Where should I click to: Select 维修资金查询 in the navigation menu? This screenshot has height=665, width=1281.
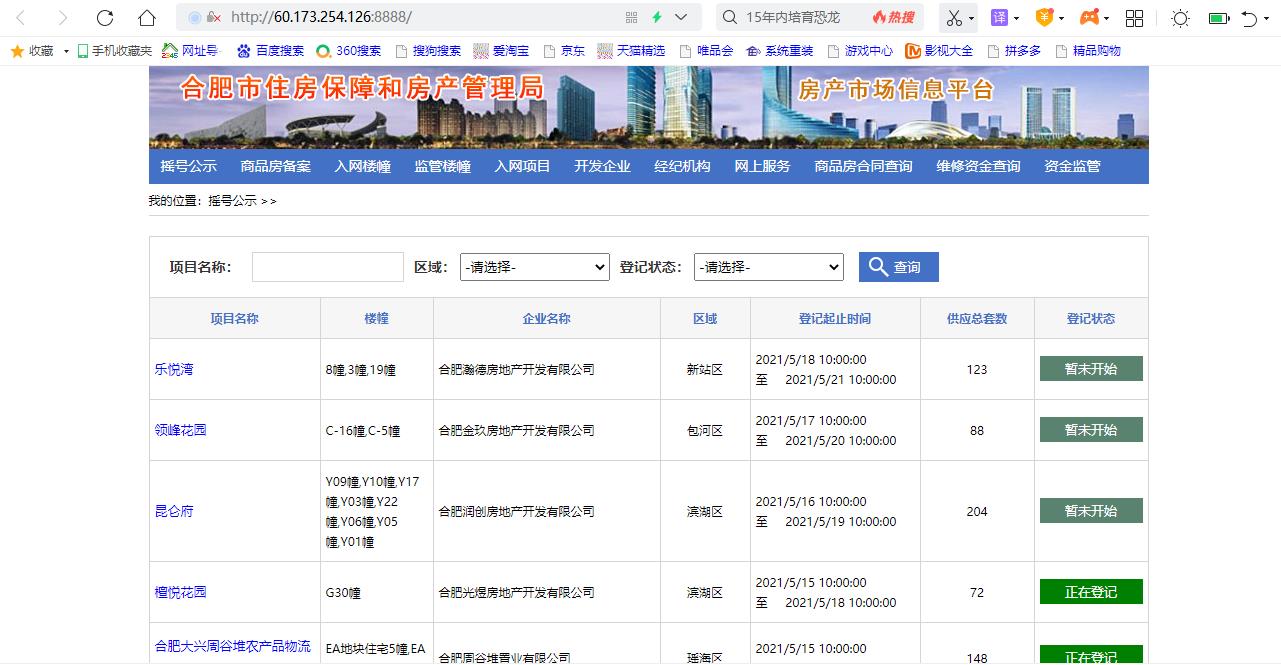point(977,167)
